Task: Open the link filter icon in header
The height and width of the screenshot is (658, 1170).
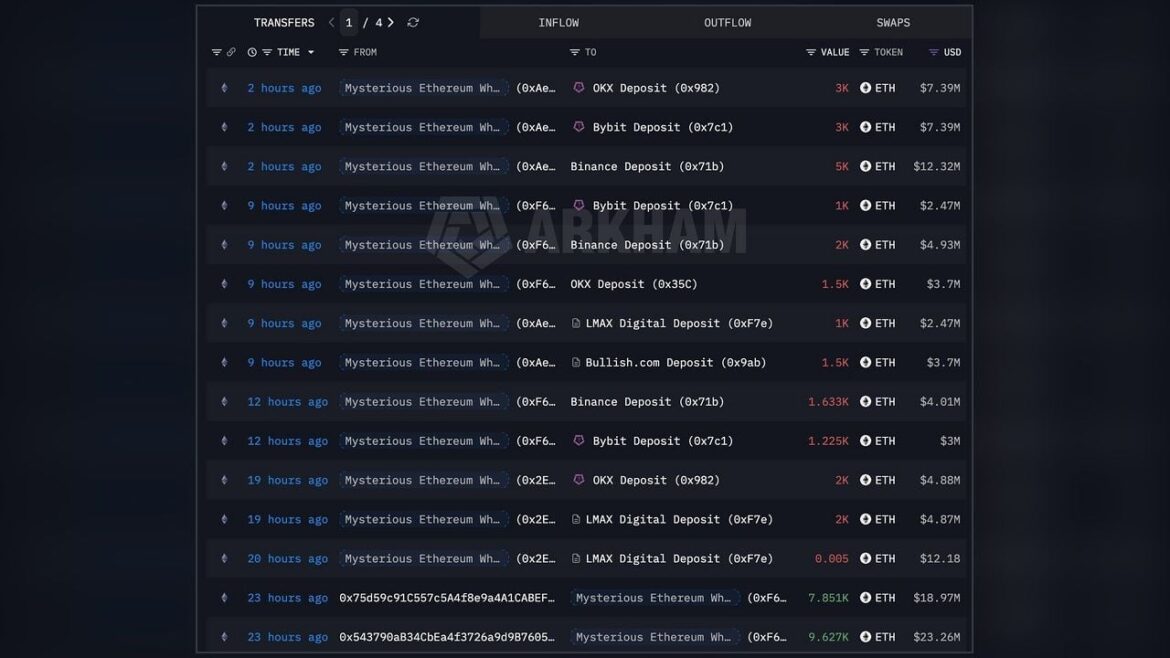Action: point(231,52)
